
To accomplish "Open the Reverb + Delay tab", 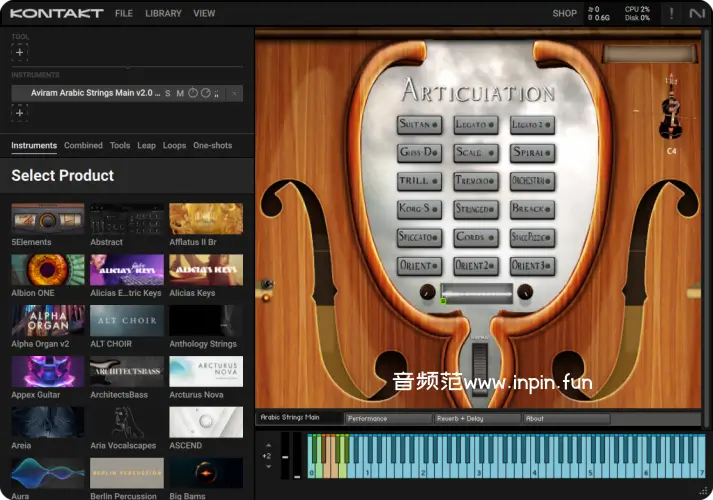I will tap(476, 418).
